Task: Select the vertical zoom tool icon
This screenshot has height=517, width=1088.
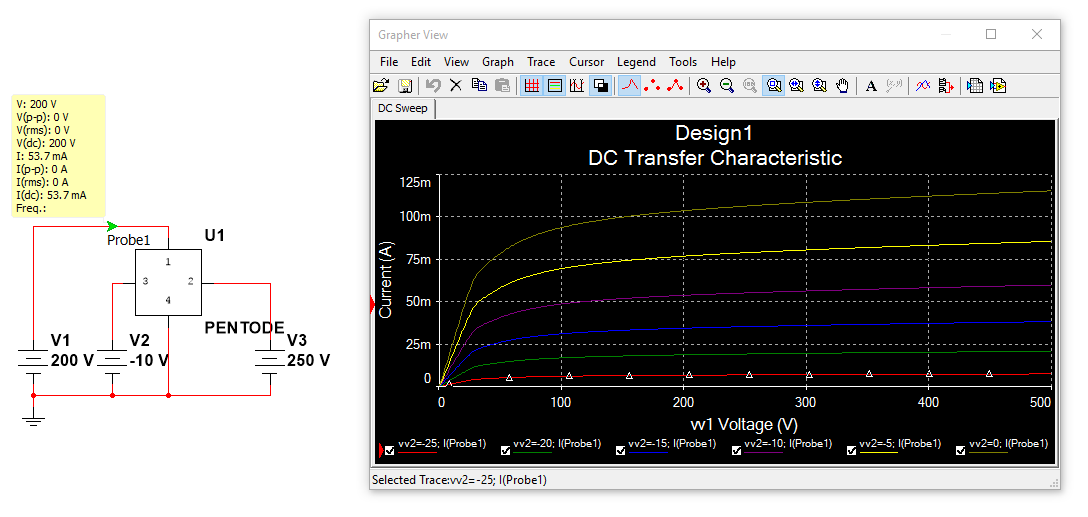Action: tap(819, 86)
